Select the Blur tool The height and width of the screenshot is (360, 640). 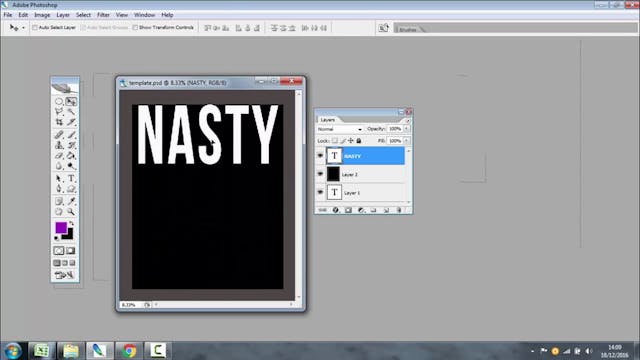click(x=59, y=166)
